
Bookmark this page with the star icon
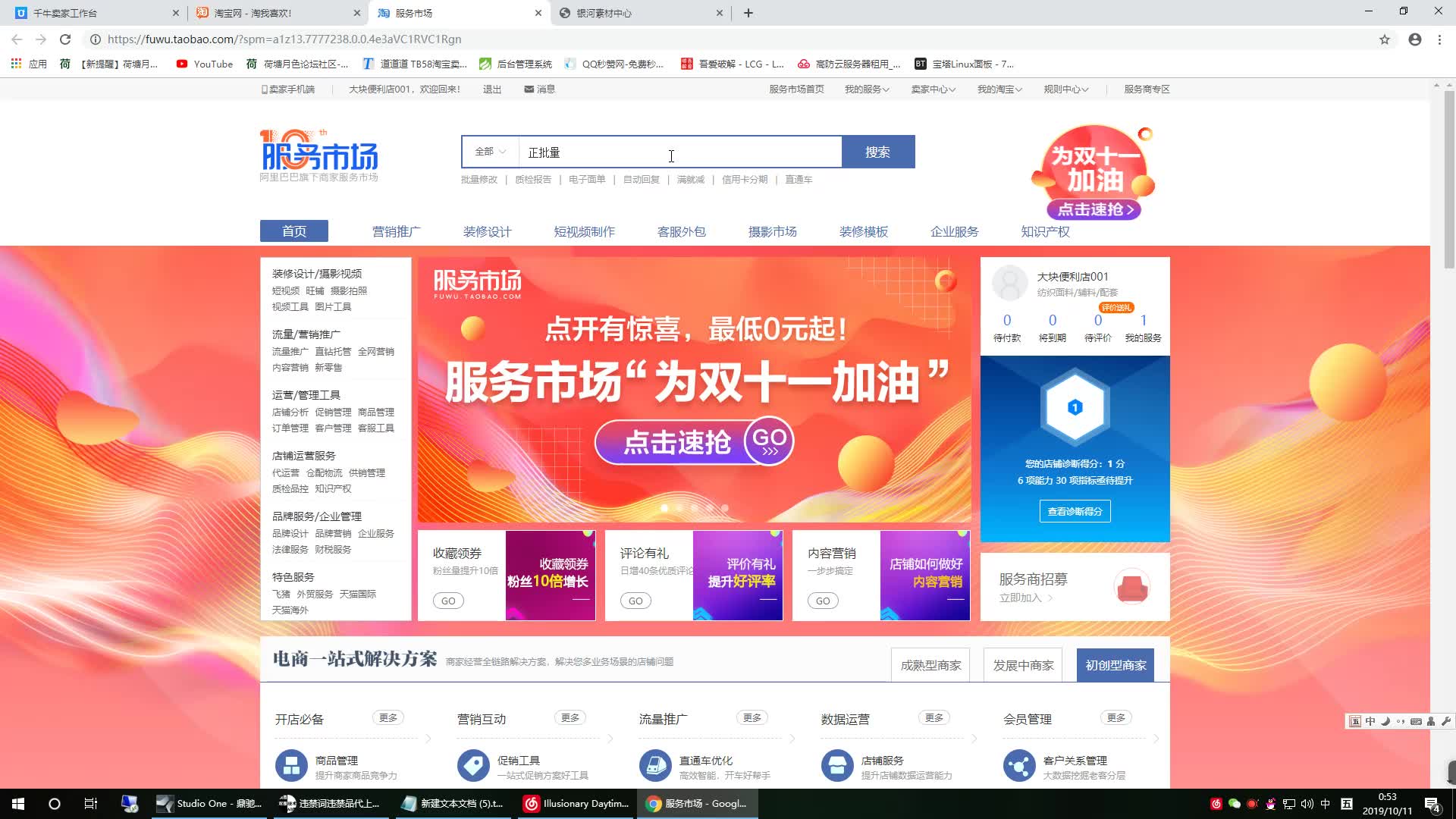click(1385, 39)
